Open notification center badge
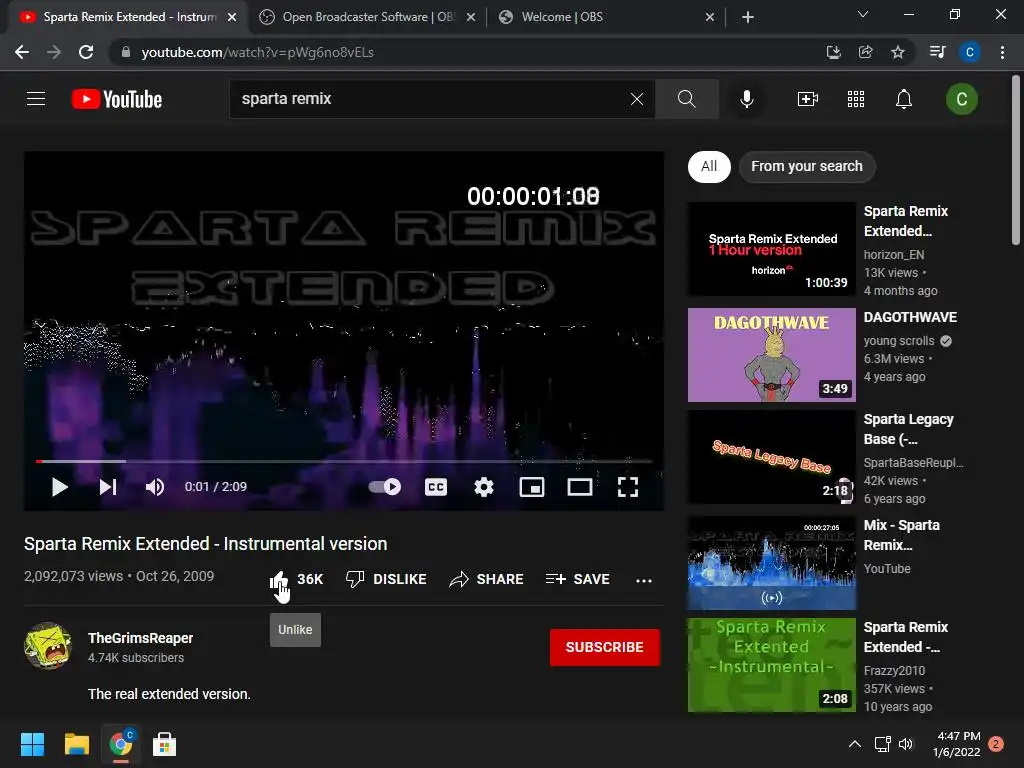1024x768 pixels. pos(996,744)
